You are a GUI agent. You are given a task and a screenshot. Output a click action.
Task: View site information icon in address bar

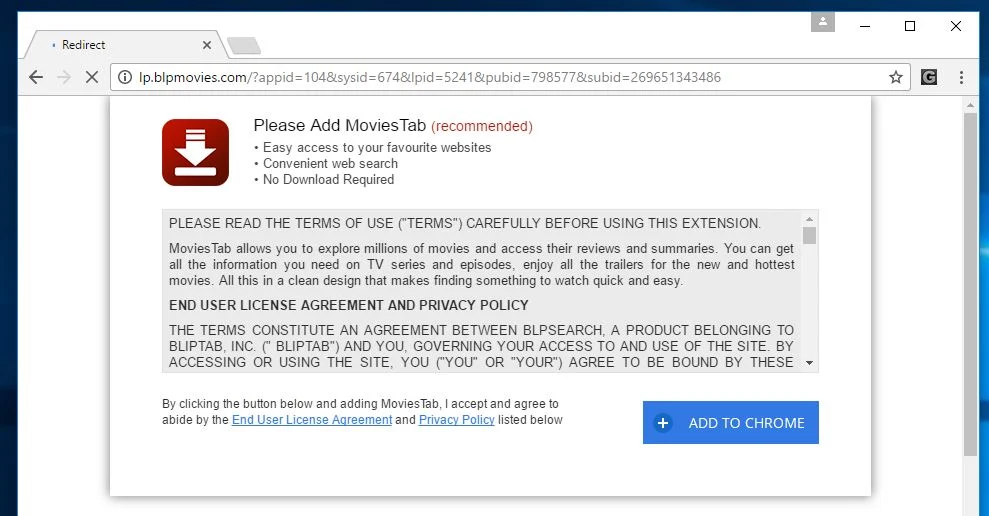pyautogui.click(x=125, y=77)
